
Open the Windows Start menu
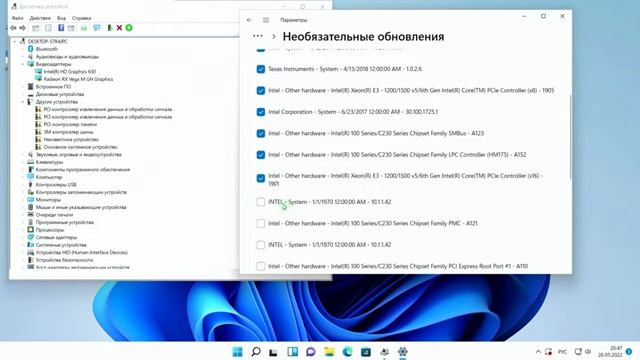pyautogui.click(x=237, y=351)
